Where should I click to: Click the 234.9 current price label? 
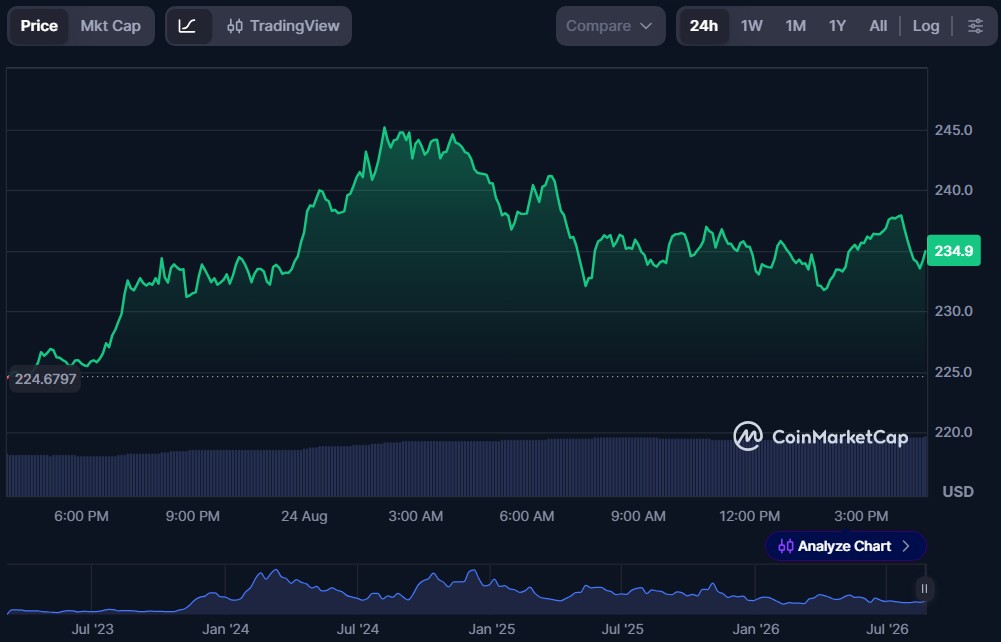click(953, 251)
